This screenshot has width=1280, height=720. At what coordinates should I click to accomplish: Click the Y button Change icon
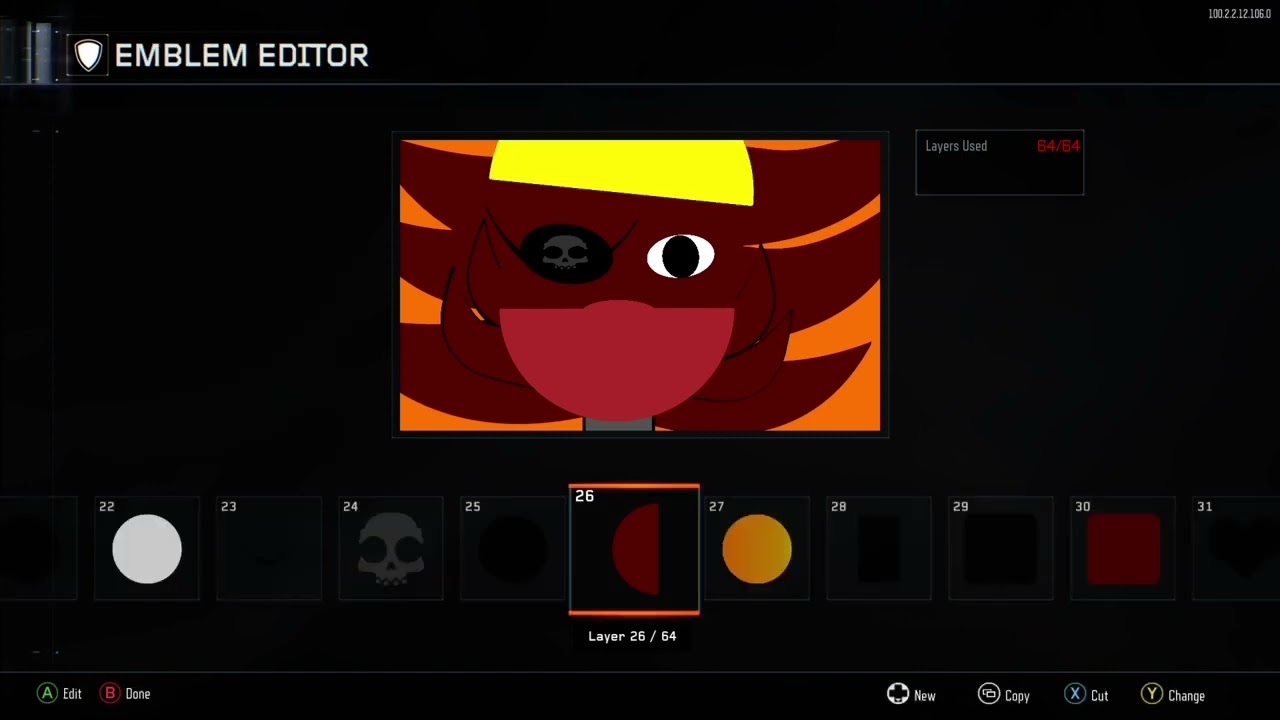(x=1152, y=694)
